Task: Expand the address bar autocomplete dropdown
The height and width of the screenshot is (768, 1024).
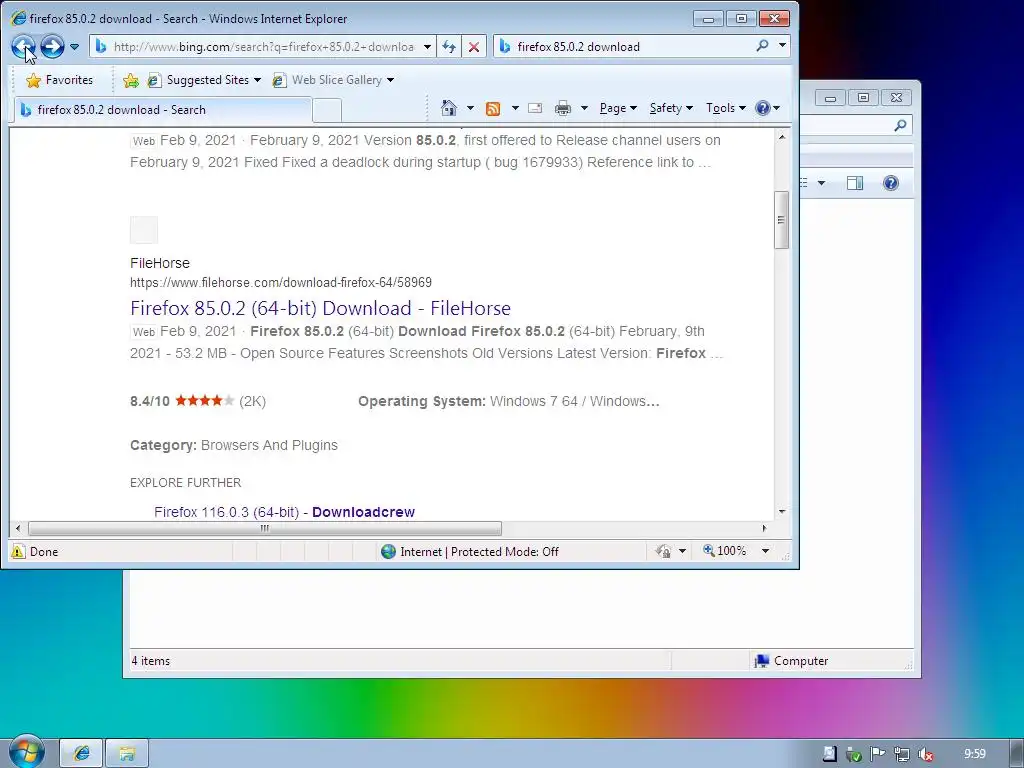Action: [x=427, y=47]
